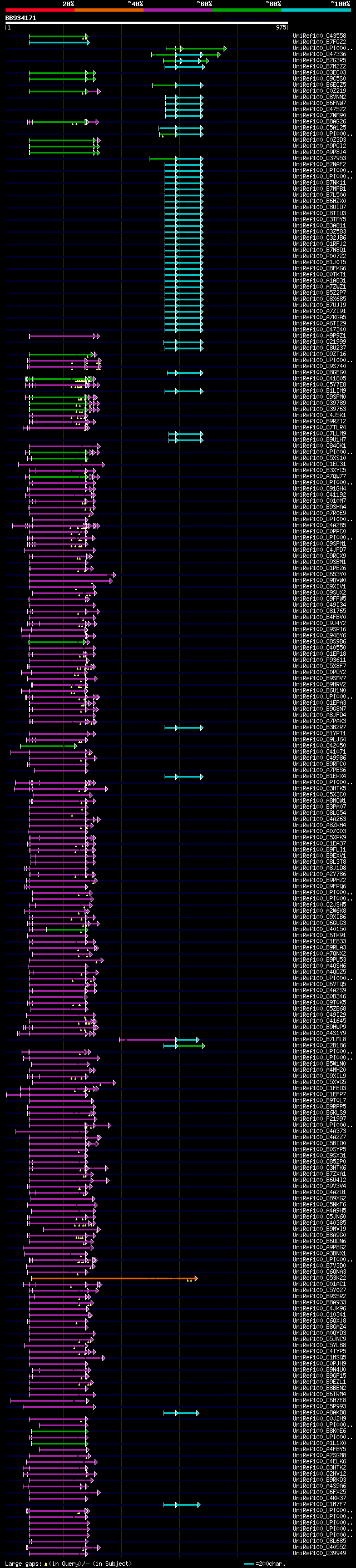Open hit UniRef100_B7LML8
The width and height of the screenshot is (356, 1568).
(x=319, y=1040)
